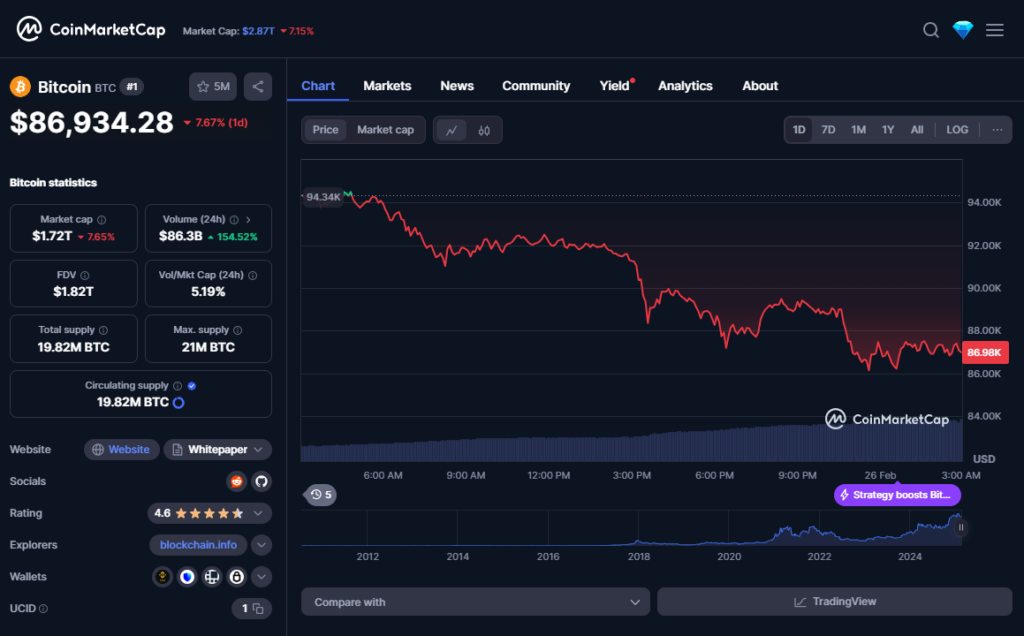Open the search icon in header
This screenshot has height=636, width=1024.
(x=931, y=30)
